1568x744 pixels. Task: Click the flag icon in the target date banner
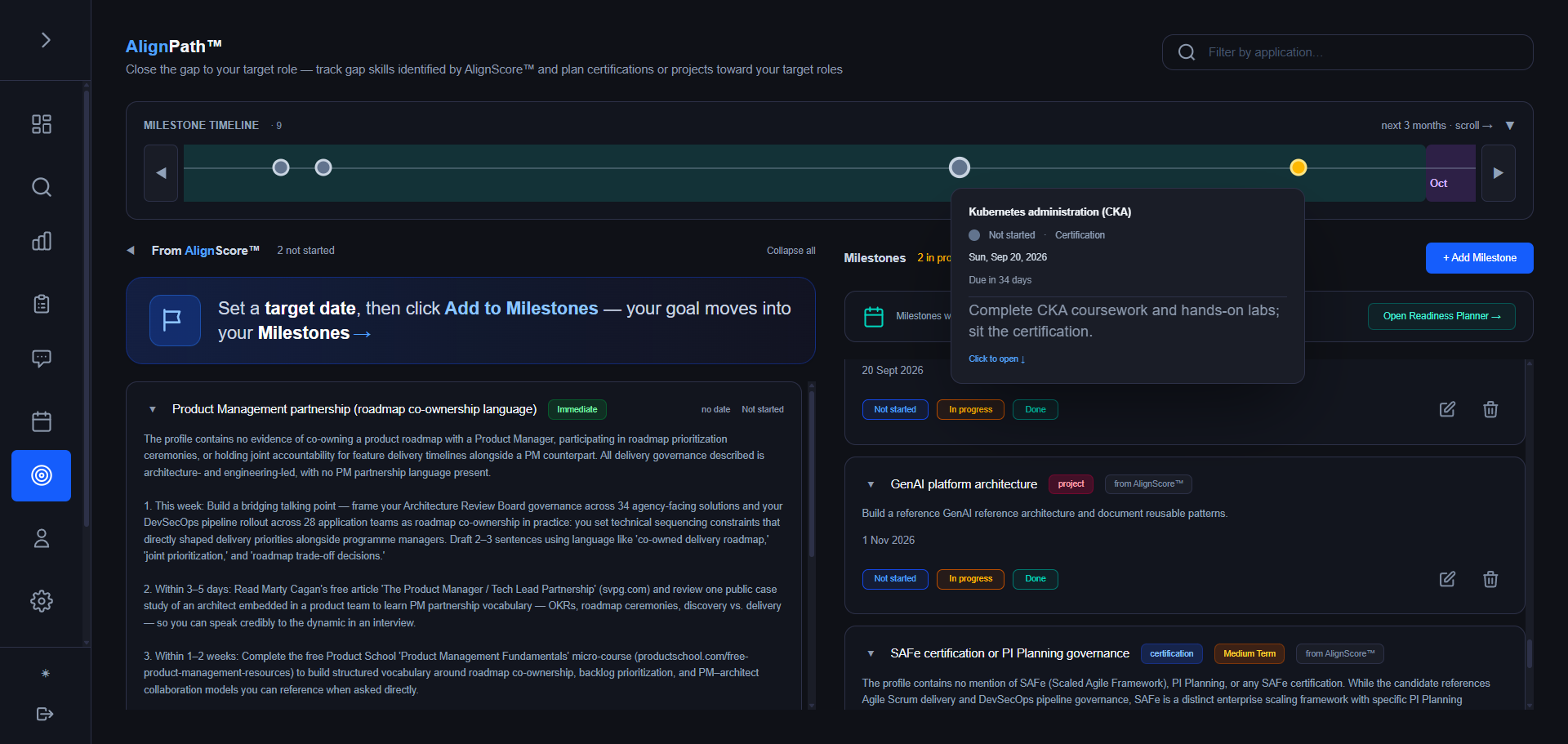pyautogui.click(x=175, y=320)
